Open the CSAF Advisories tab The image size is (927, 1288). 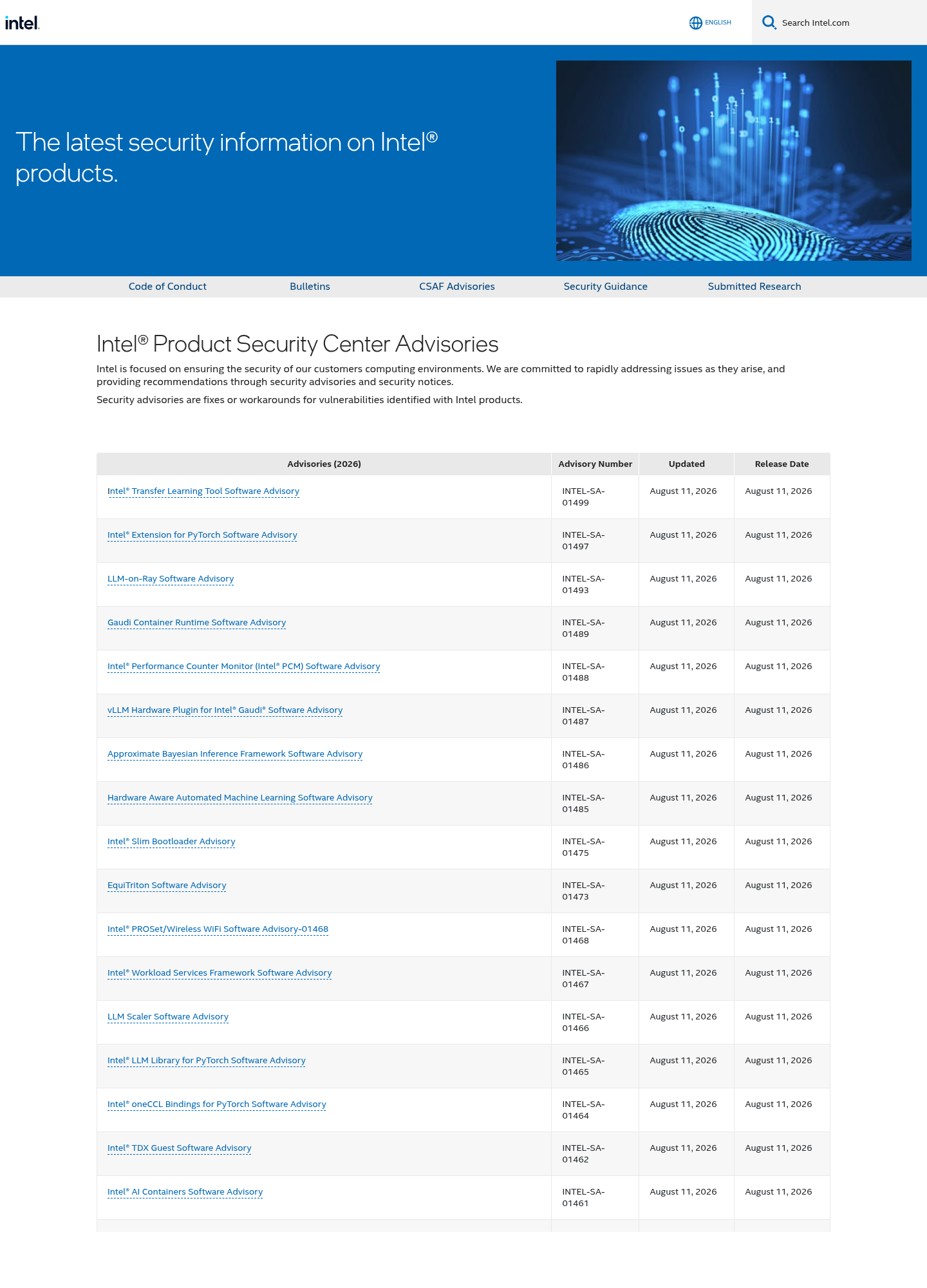click(x=457, y=287)
